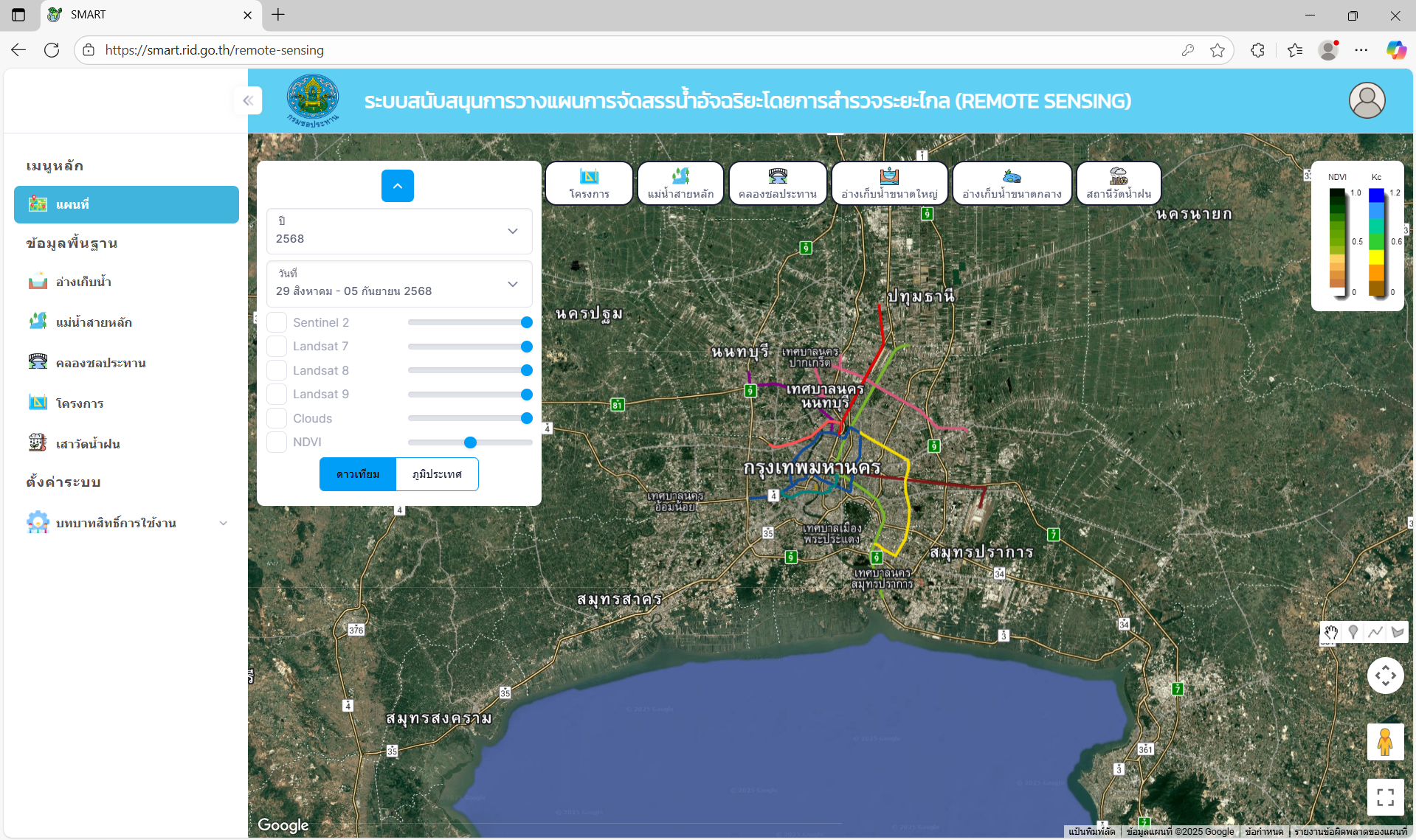
Task: Select the polyline drawing tool
Action: tap(1375, 632)
